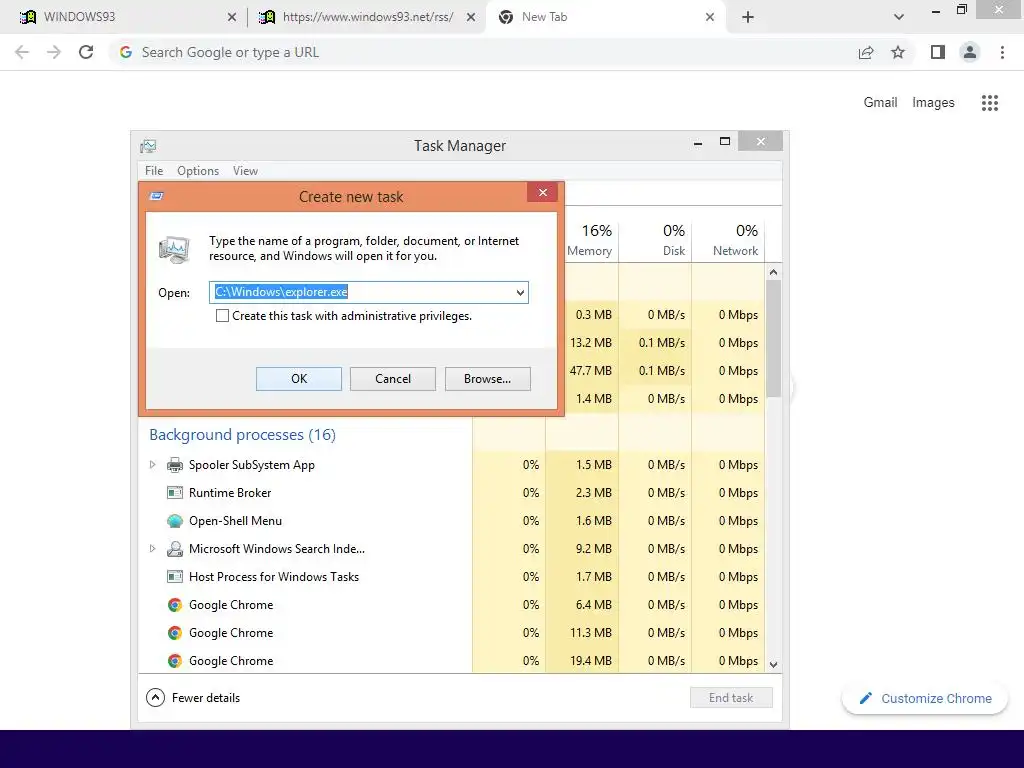This screenshot has height=768, width=1024.
Task: Open the Google apps grid
Action: (x=989, y=103)
